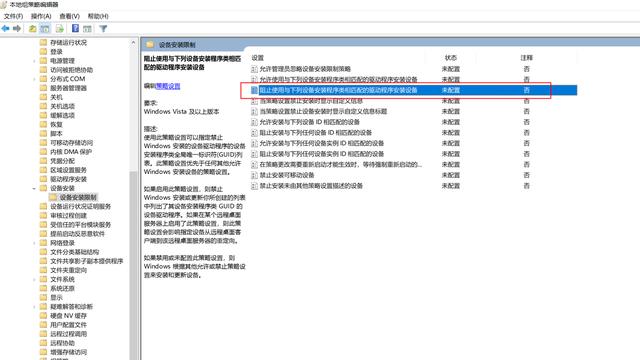Click the policy icon of the 允许管理员忽略设备安装限制策略 row
This screenshot has width=640, height=360.
pyautogui.click(x=254, y=69)
